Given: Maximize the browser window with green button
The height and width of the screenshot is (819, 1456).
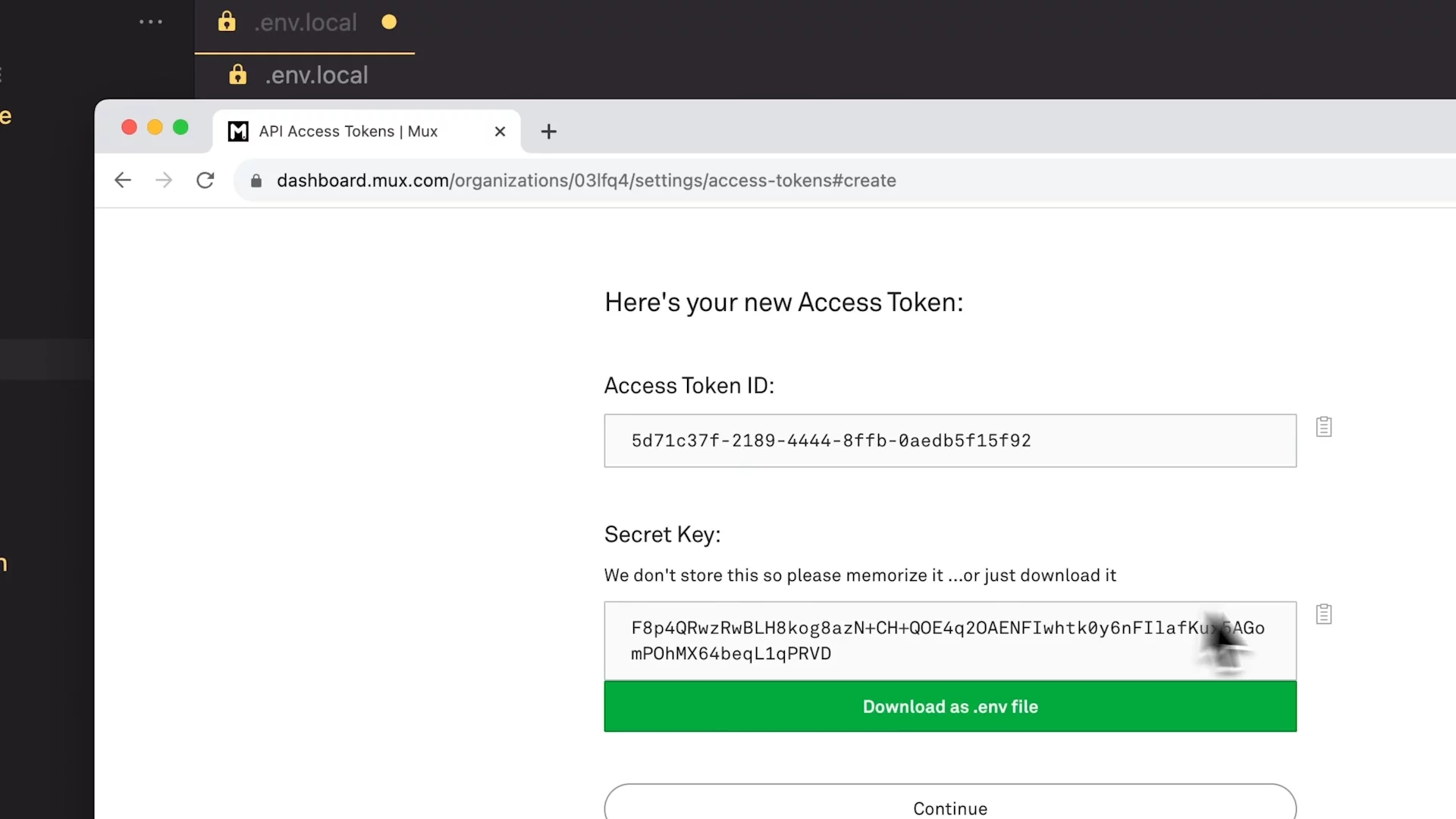Looking at the screenshot, I should [180, 127].
